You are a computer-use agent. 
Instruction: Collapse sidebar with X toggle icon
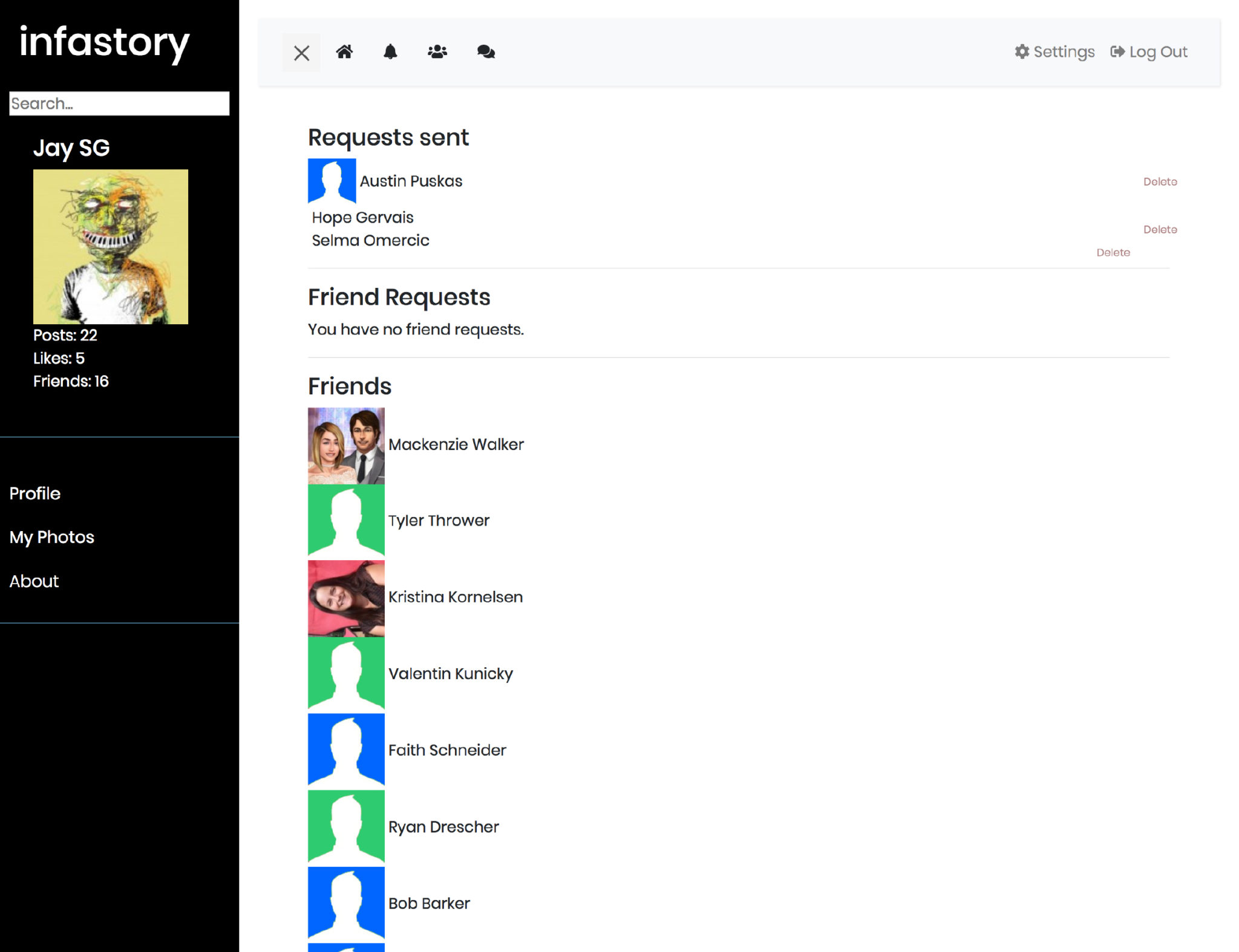point(301,53)
